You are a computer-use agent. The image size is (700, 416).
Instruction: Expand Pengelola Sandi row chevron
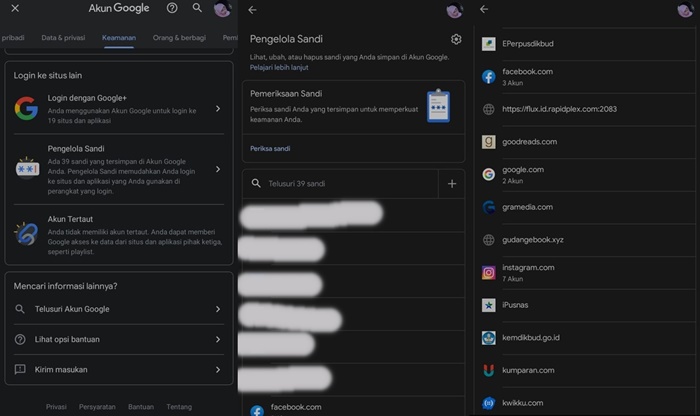click(218, 169)
